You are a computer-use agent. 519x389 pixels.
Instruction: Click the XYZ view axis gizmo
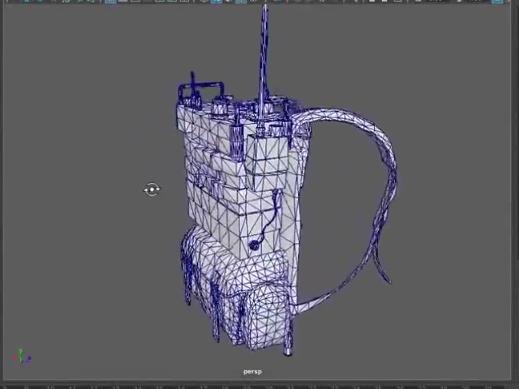[x=21, y=357]
